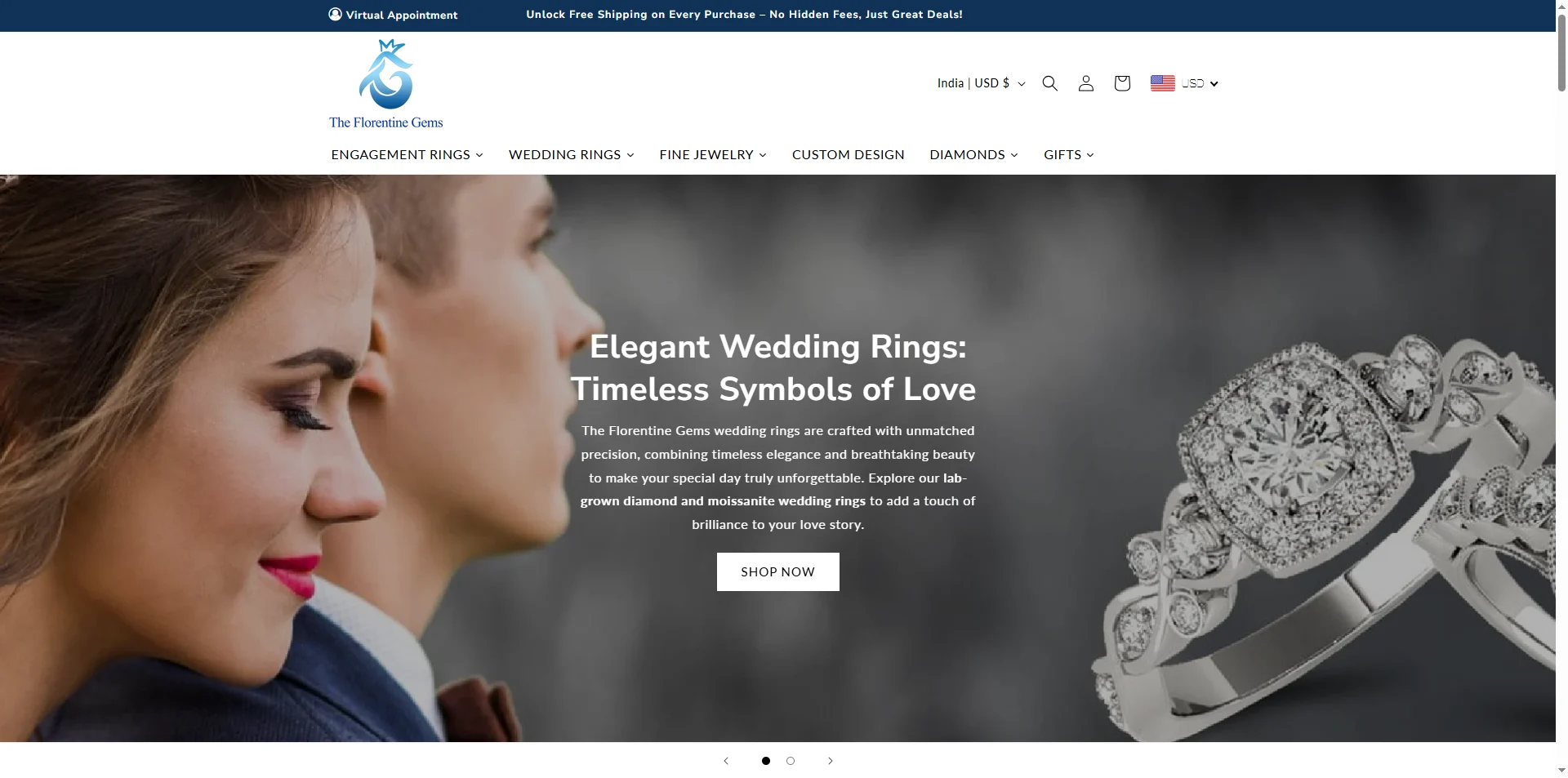Open the shopping cart icon
The width and height of the screenshot is (1568, 778).
pos(1122,83)
